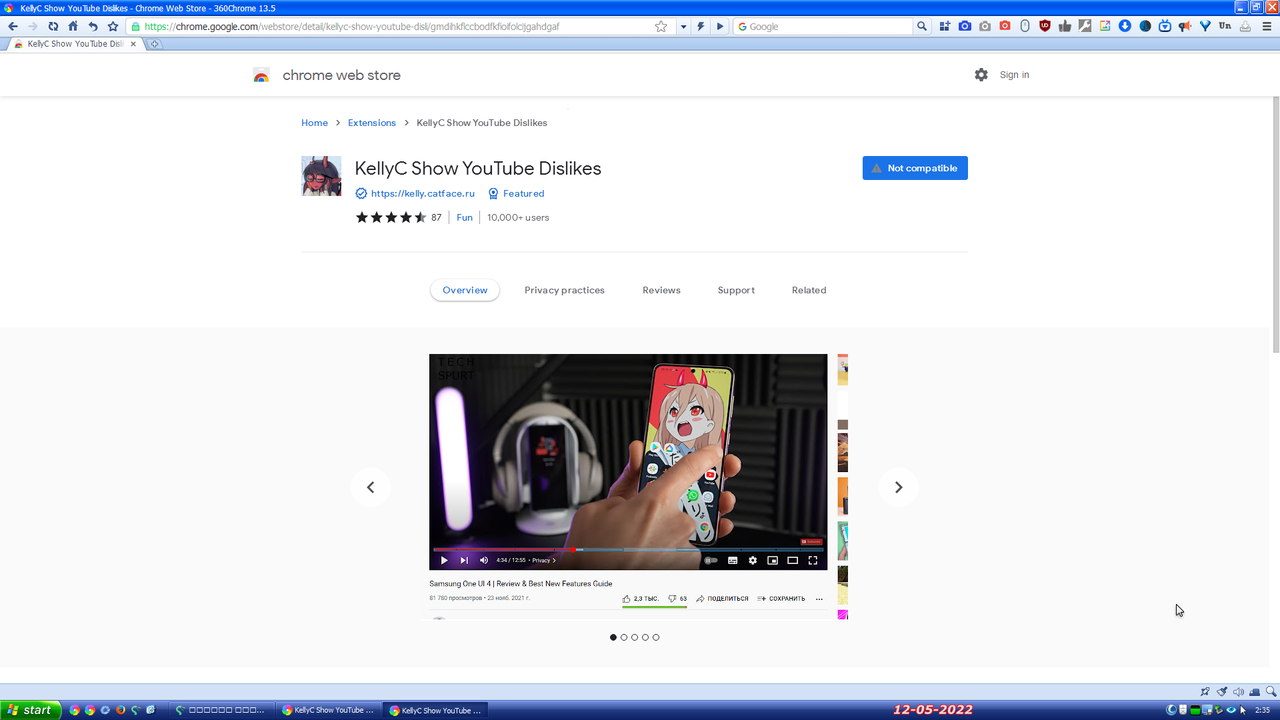The image size is (1280, 720).
Task: Click Sign in link
Action: [1014, 75]
